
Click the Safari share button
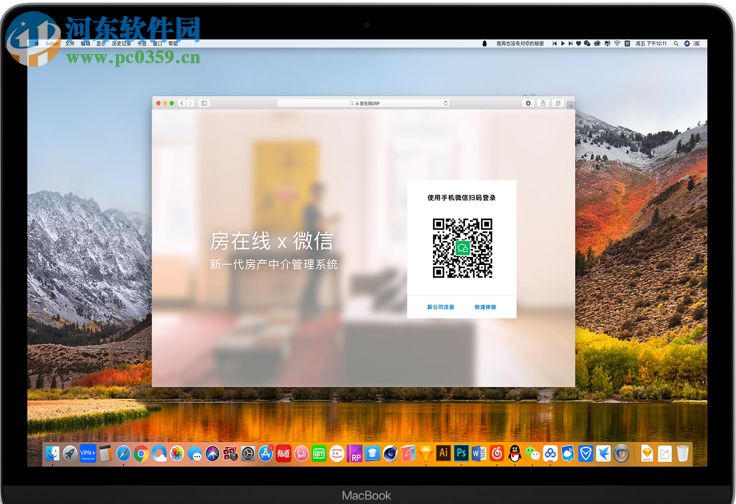pos(543,103)
